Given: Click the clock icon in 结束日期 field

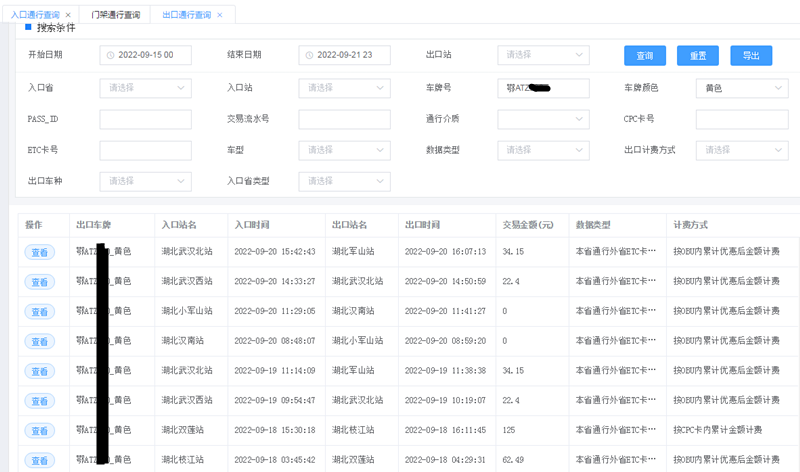Looking at the screenshot, I should [309, 55].
